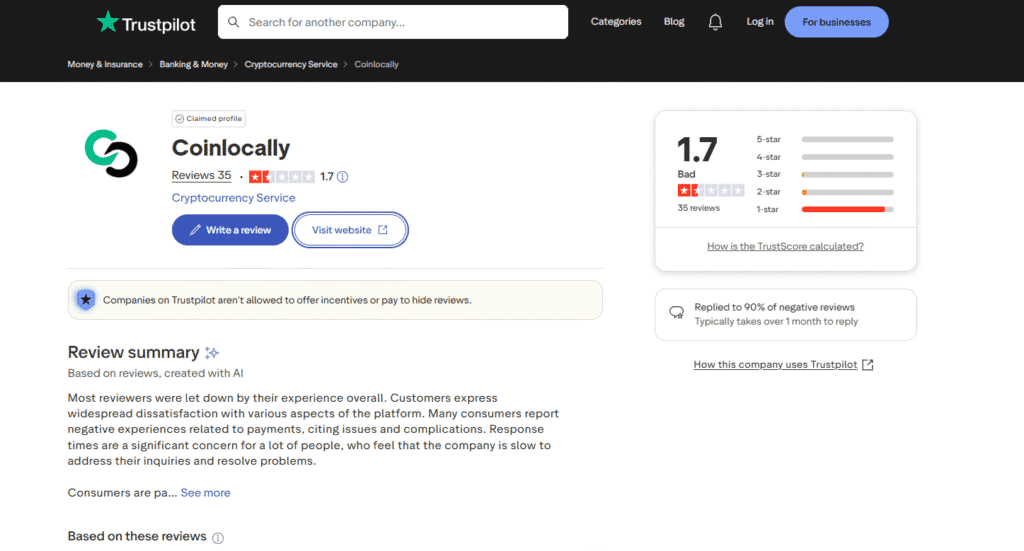Click the Coinlocally company logo

[x=111, y=154]
